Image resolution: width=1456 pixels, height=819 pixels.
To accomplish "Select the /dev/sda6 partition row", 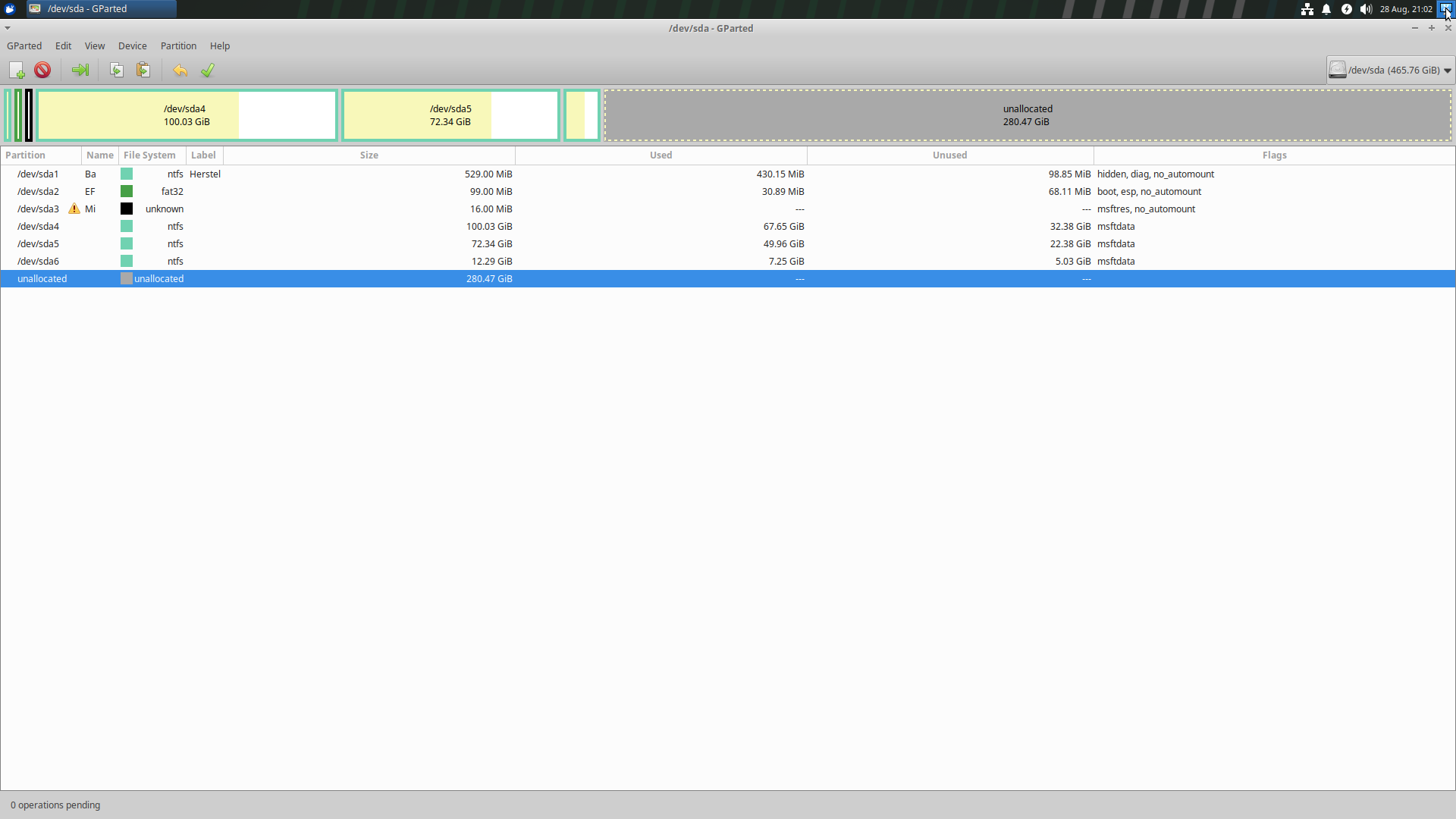I will point(728,262).
